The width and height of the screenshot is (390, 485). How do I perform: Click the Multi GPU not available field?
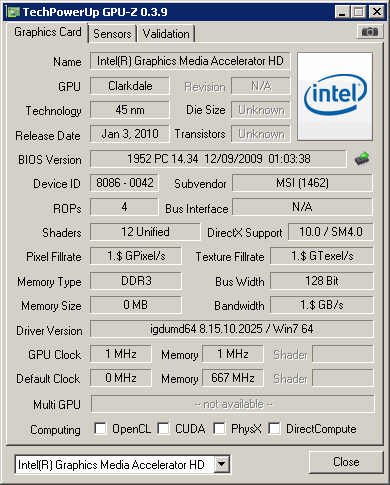point(233,404)
